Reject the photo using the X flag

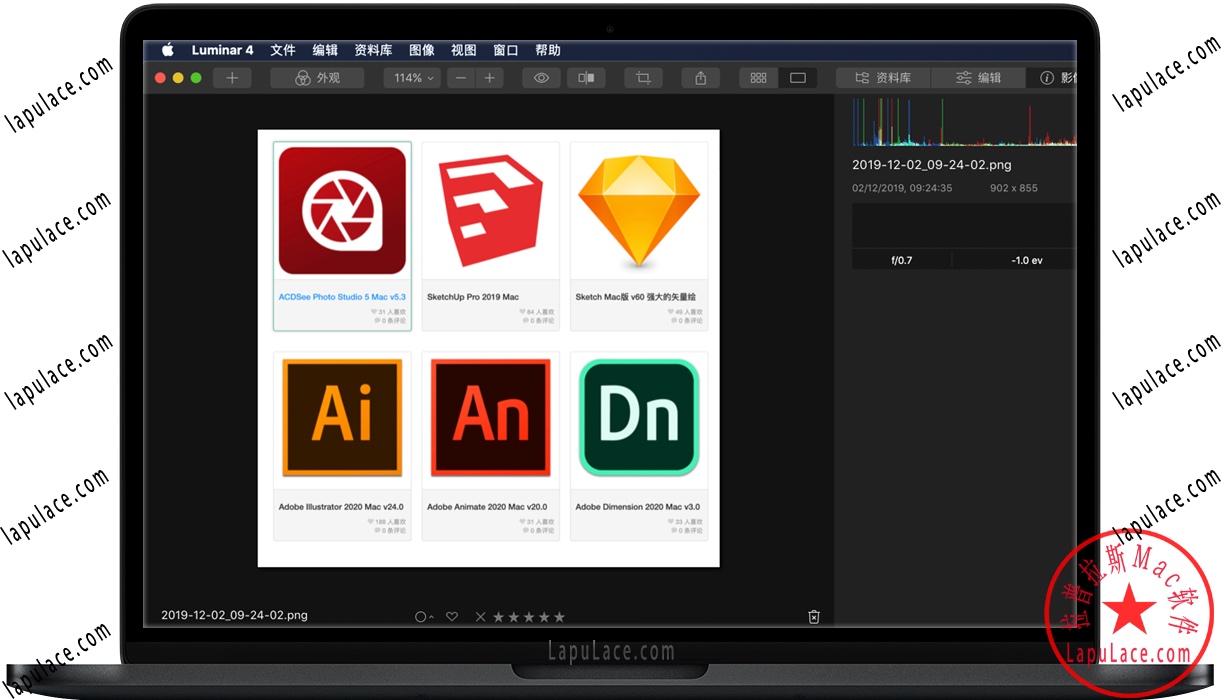tap(480, 616)
